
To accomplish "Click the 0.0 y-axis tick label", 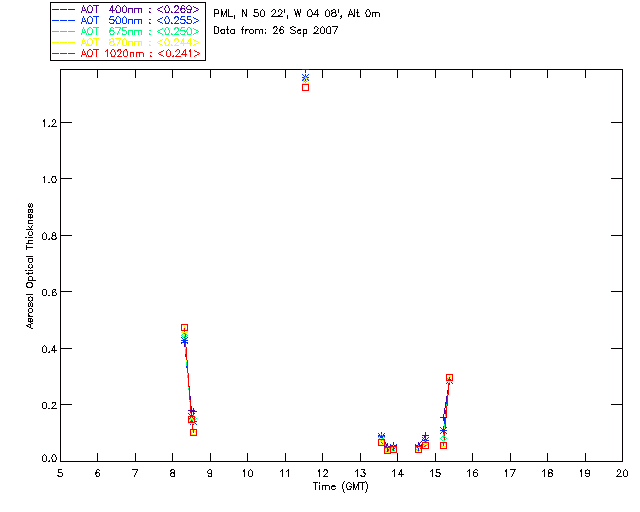I will pyautogui.click(x=49, y=459).
